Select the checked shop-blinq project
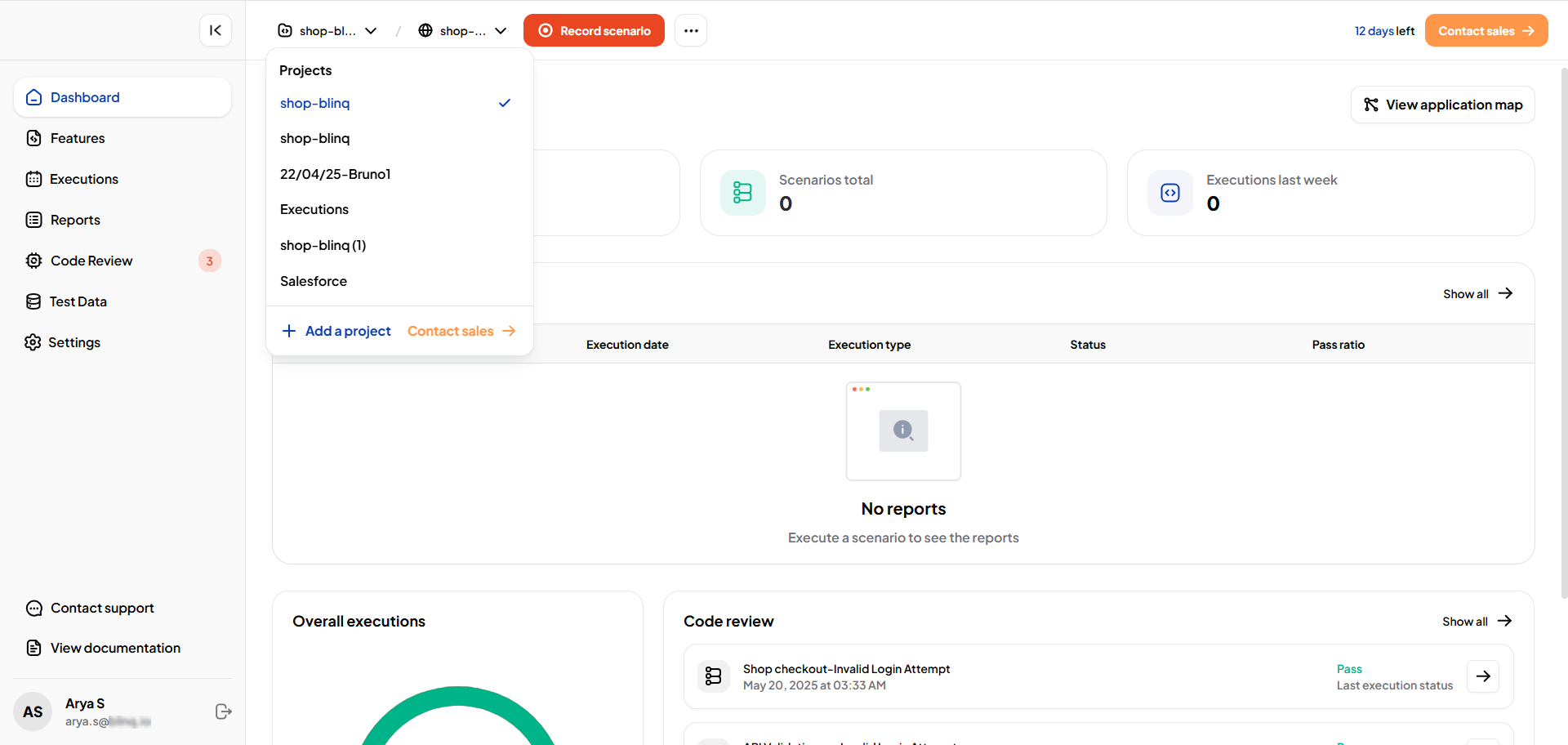Viewport: 1568px width, 745px height. point(315,103)
